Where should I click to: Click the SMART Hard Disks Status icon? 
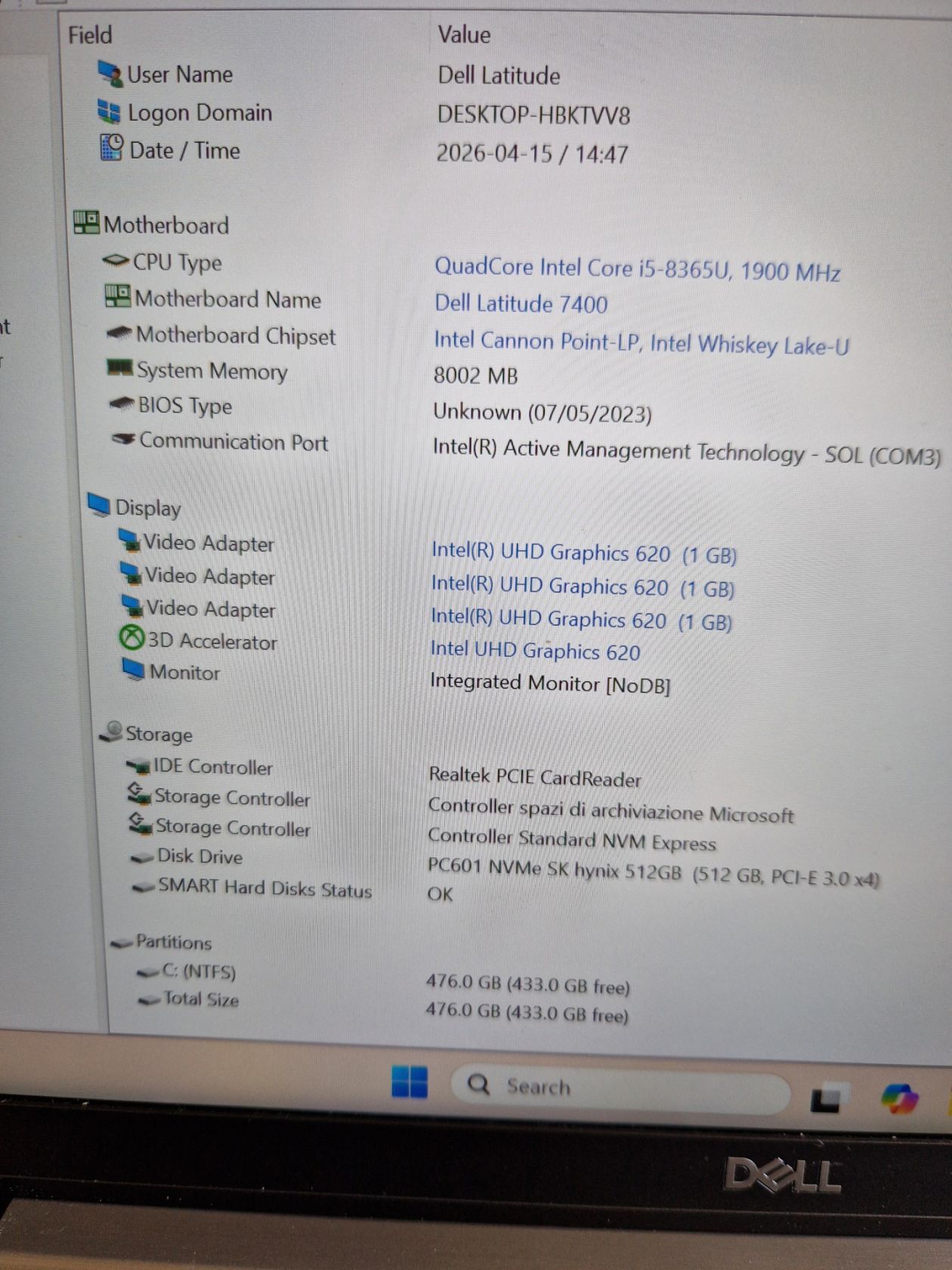(x=144, y=887)
